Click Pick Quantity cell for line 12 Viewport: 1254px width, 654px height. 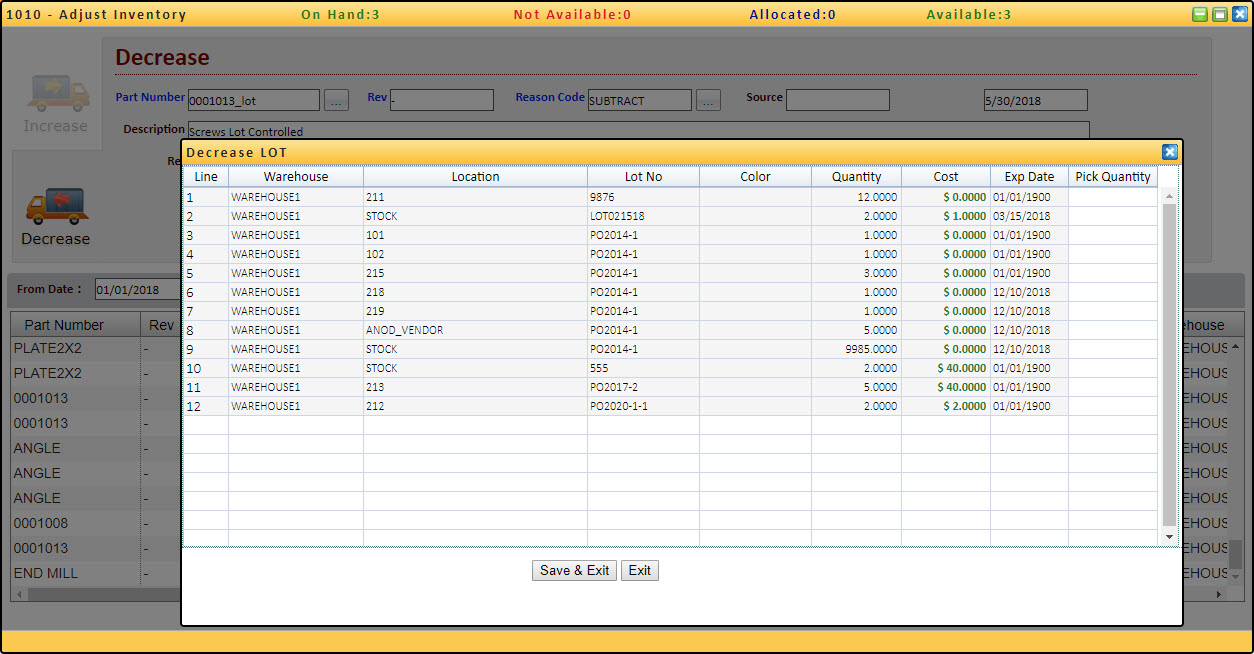(x=1113, y=406)
